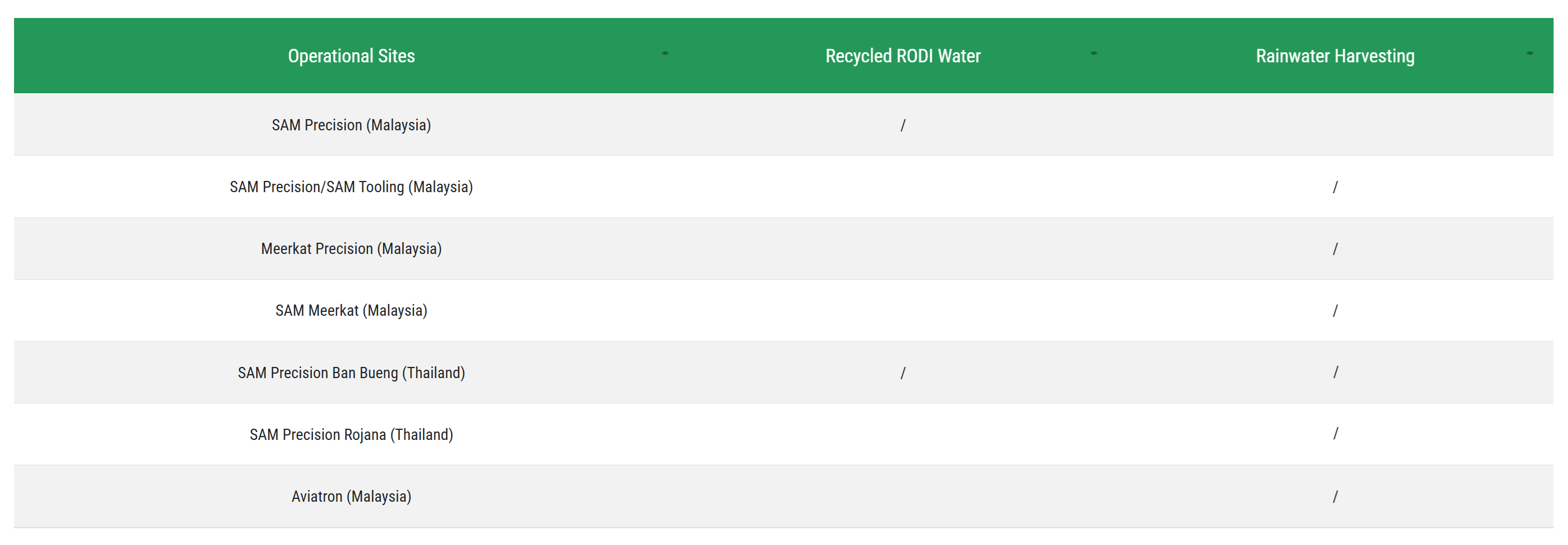Viewport: 1568px width, 545px height.
Task: Click the Rainwater Harvesting sort arrows
Action: (1529, 53)
